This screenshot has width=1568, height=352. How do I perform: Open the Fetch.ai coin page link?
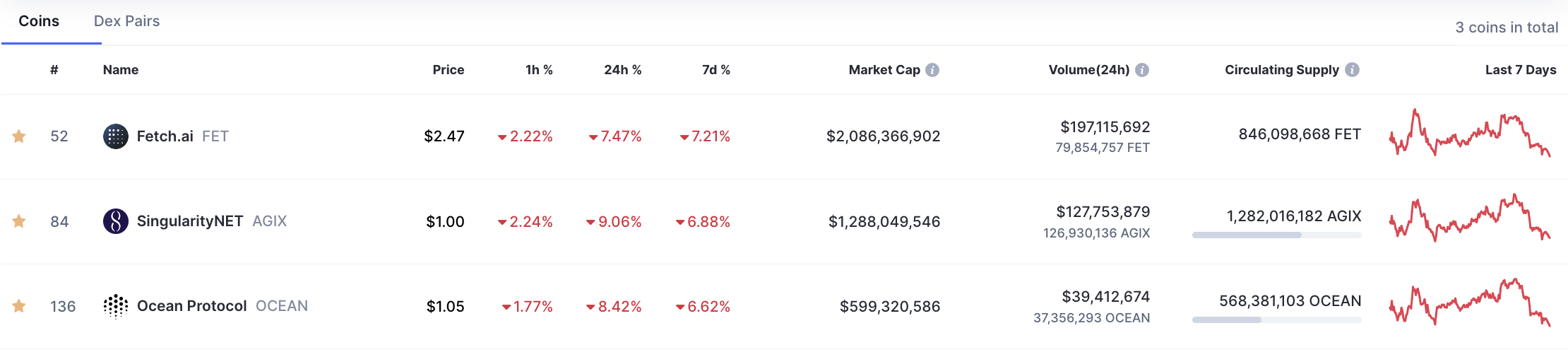point(165,136)
